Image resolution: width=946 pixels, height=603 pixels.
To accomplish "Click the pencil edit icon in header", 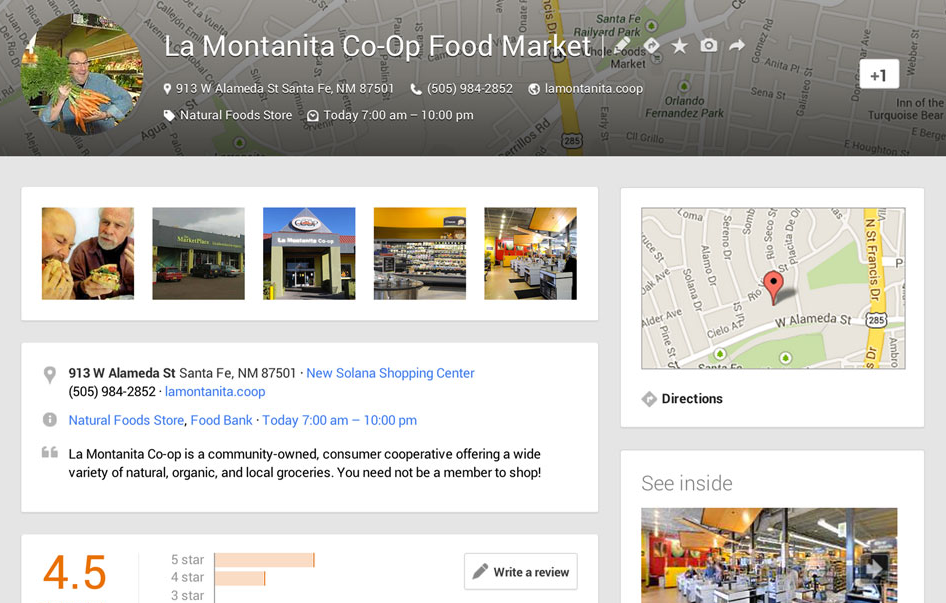I will click(x=622, y=46).
